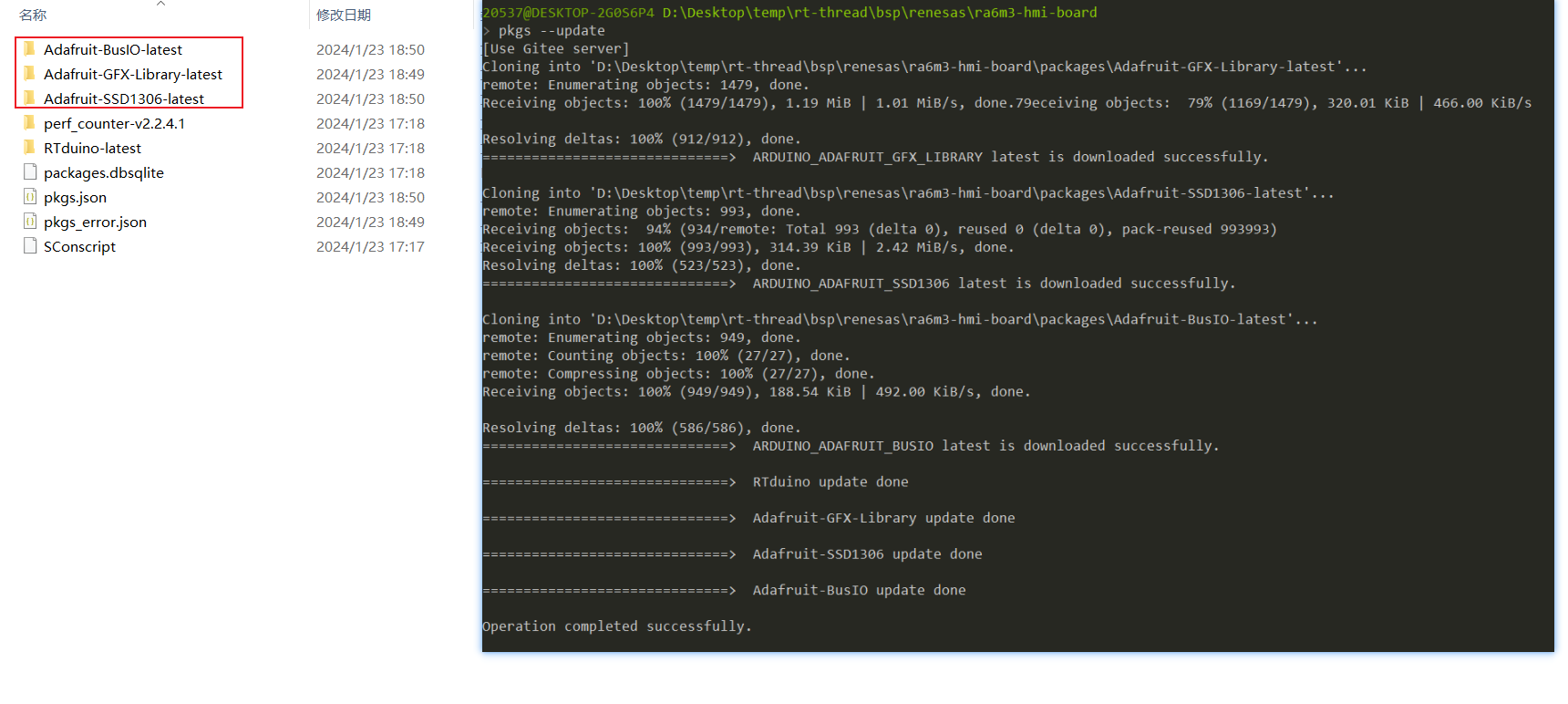Click ARDUINO_ADAFRUIT_SSD1306 downloaded successfully line
Image resolution: width=1568 pixels, height=704 pixels.
coord(859,284)
